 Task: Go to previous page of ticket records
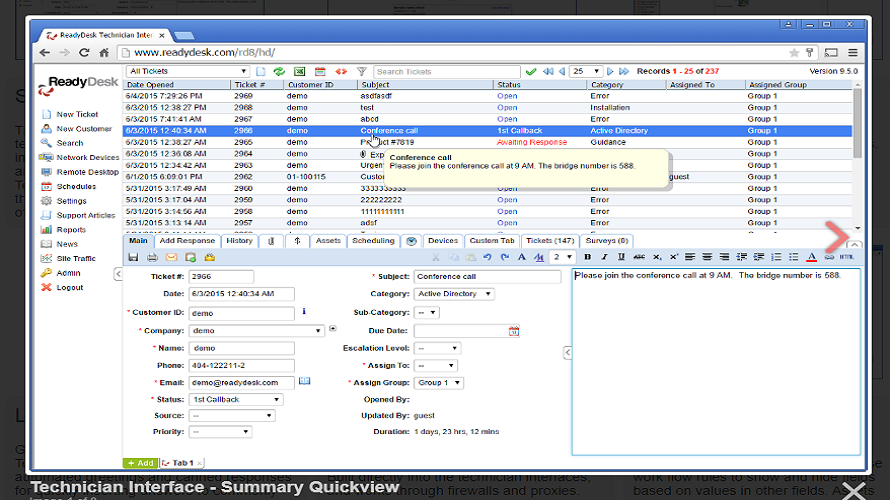[562, 72]
